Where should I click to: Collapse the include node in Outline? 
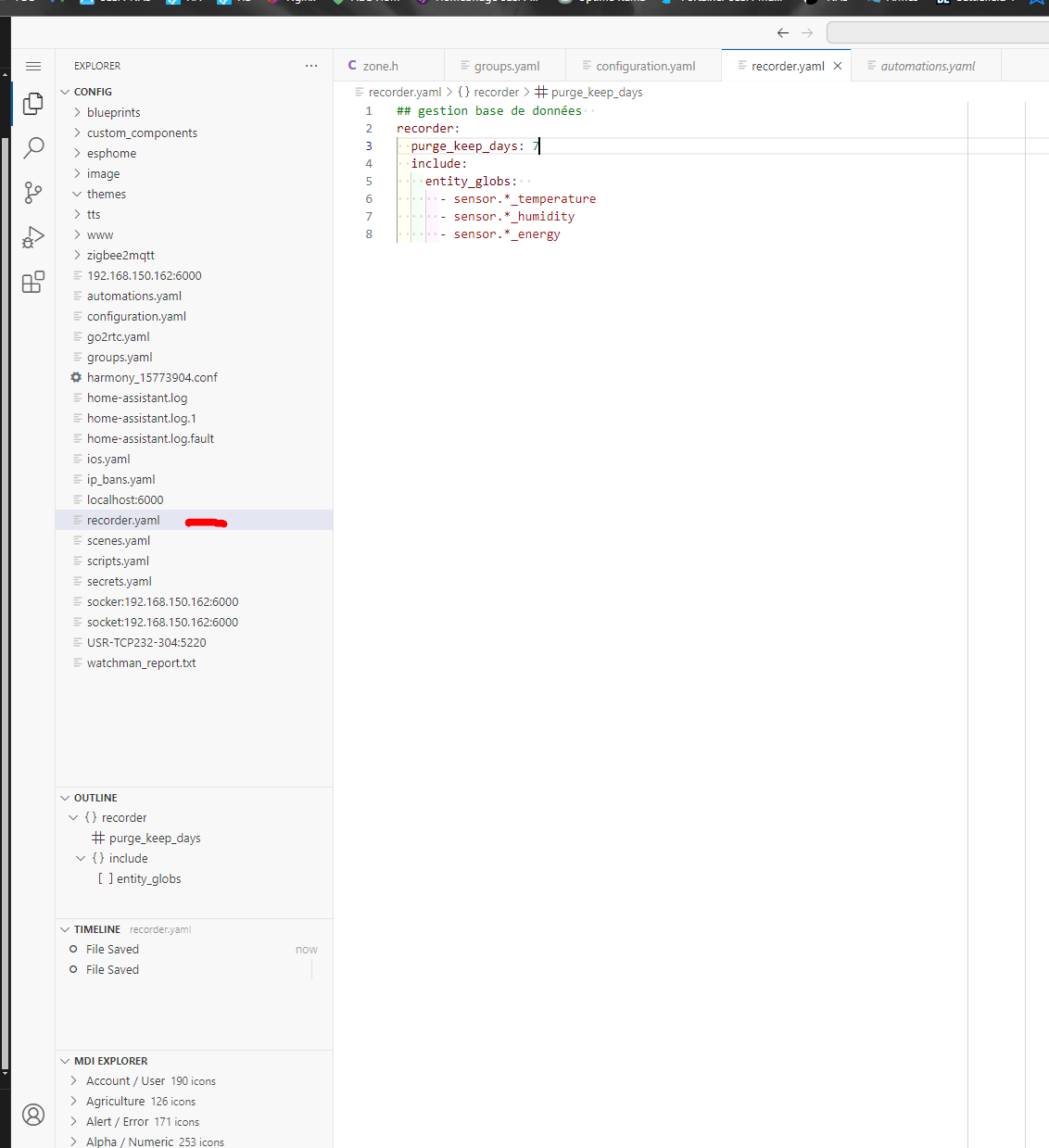click(81, 859)
